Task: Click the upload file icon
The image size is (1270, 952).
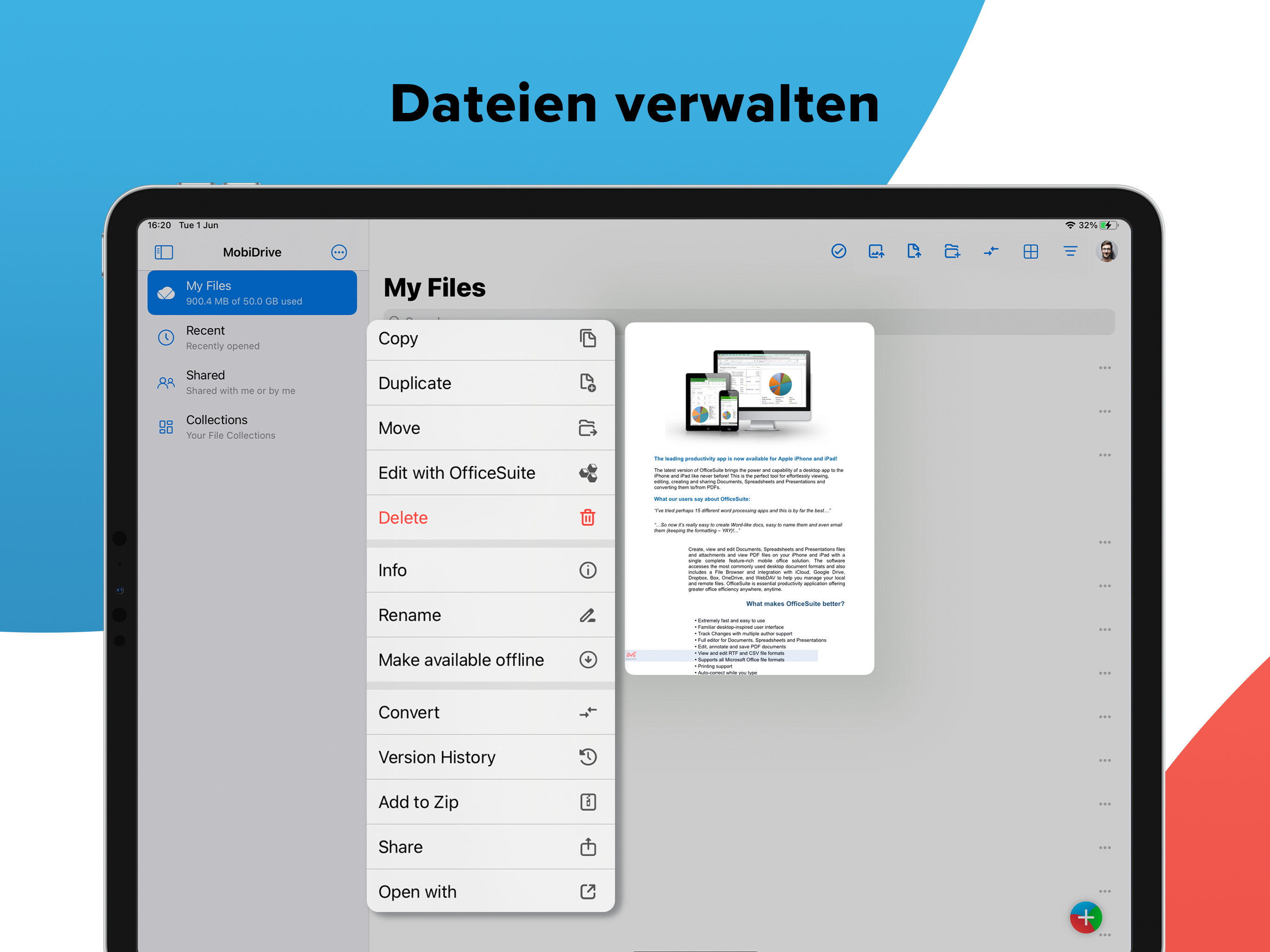Action: click(x=914, y=251)
